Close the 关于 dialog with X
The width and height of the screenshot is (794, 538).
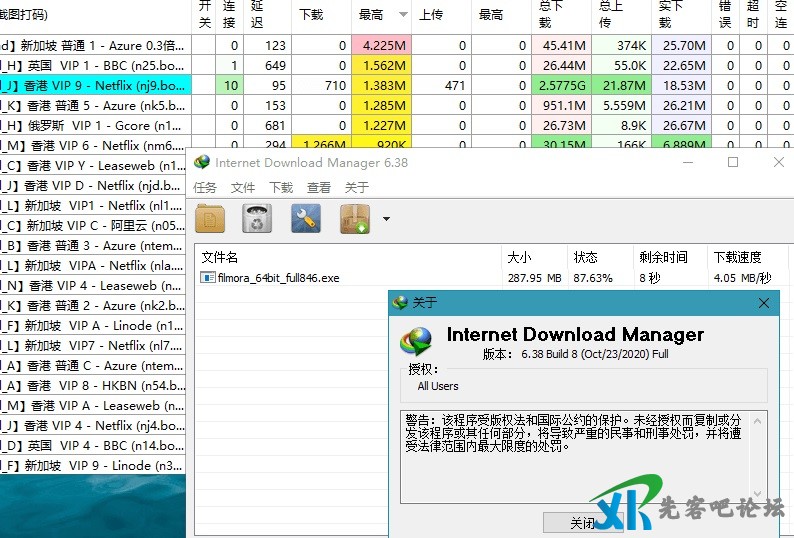click(x=764, y=303)
